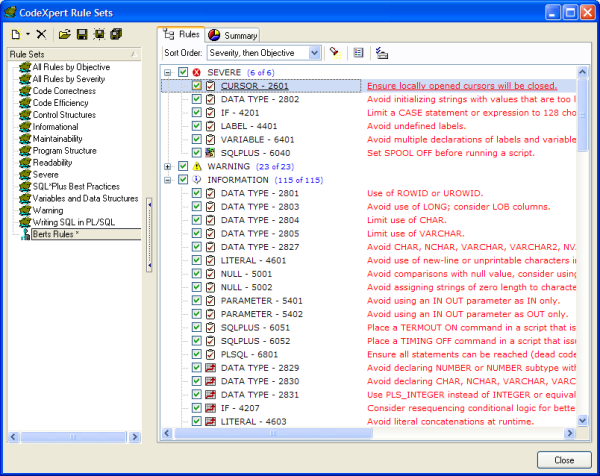Screen dimensions: 600x476
Task: Collapse the SEVERE group
Action: point(168,72)
